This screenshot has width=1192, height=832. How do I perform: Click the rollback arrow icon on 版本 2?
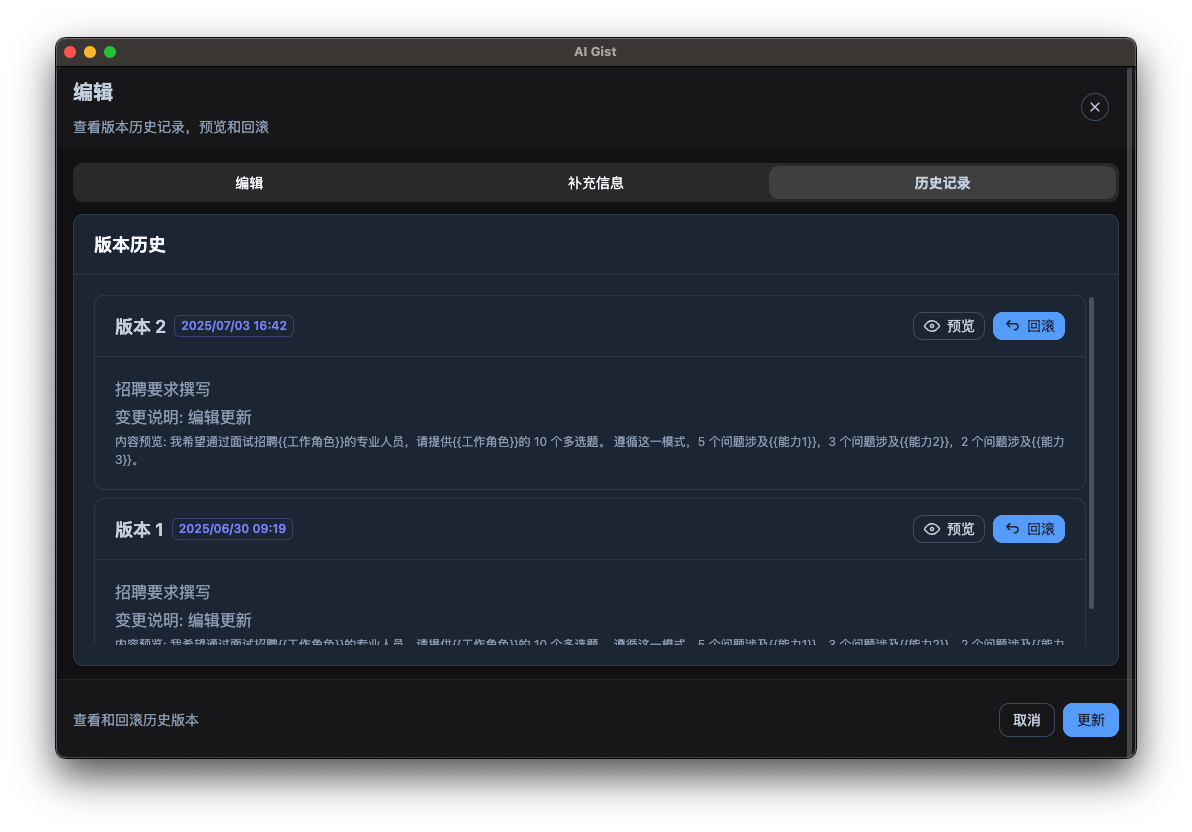click(1014, 325)
